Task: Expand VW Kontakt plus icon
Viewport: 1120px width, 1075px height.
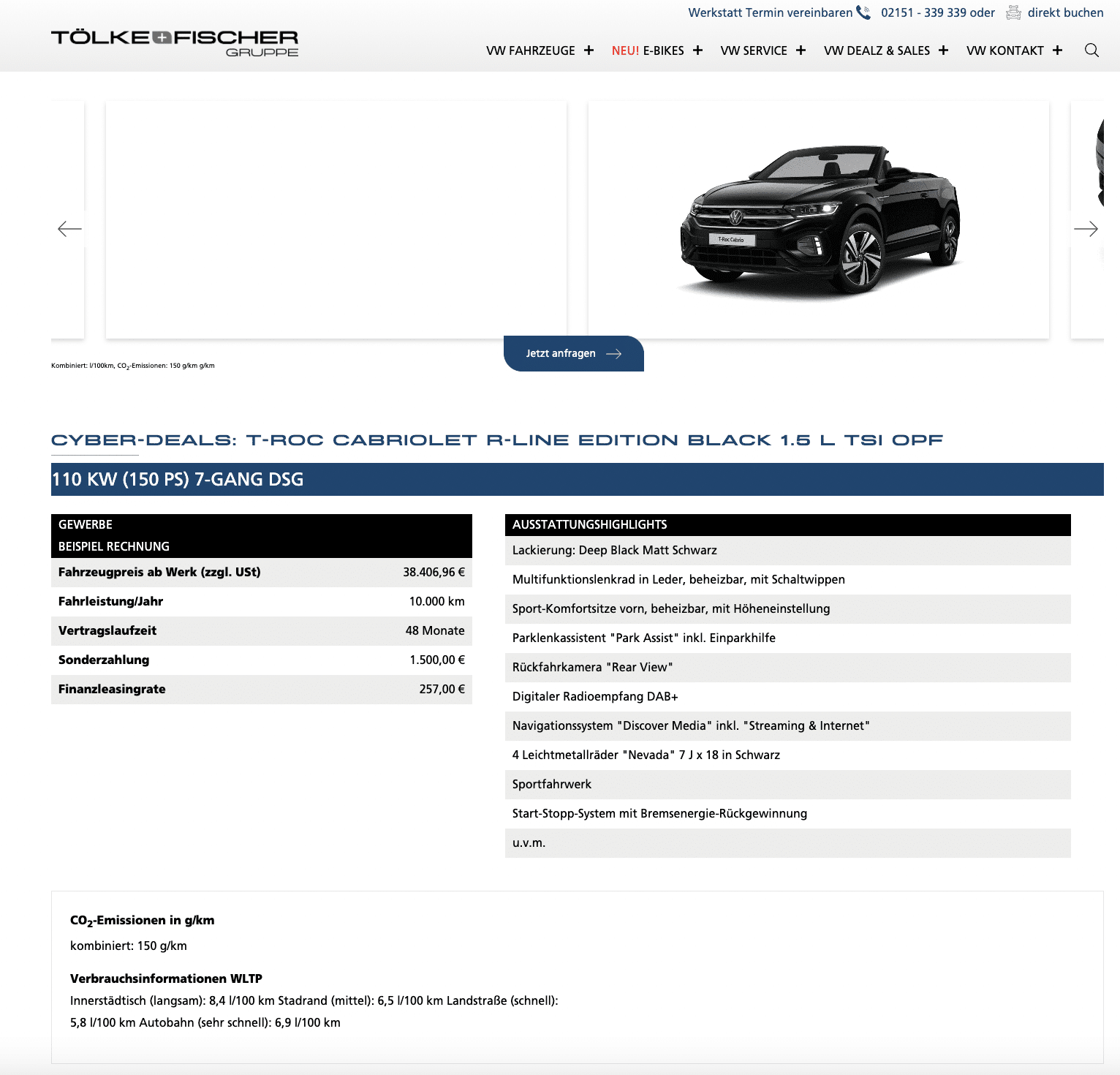Action: click(1057, 50)
